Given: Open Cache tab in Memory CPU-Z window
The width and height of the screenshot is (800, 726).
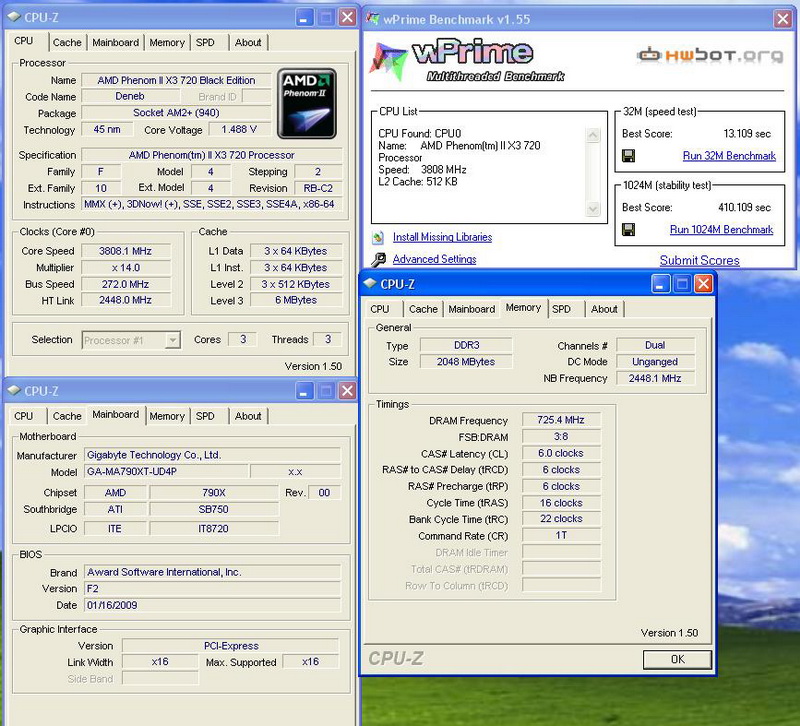Looking at the screenshot, I should [423, 309].
